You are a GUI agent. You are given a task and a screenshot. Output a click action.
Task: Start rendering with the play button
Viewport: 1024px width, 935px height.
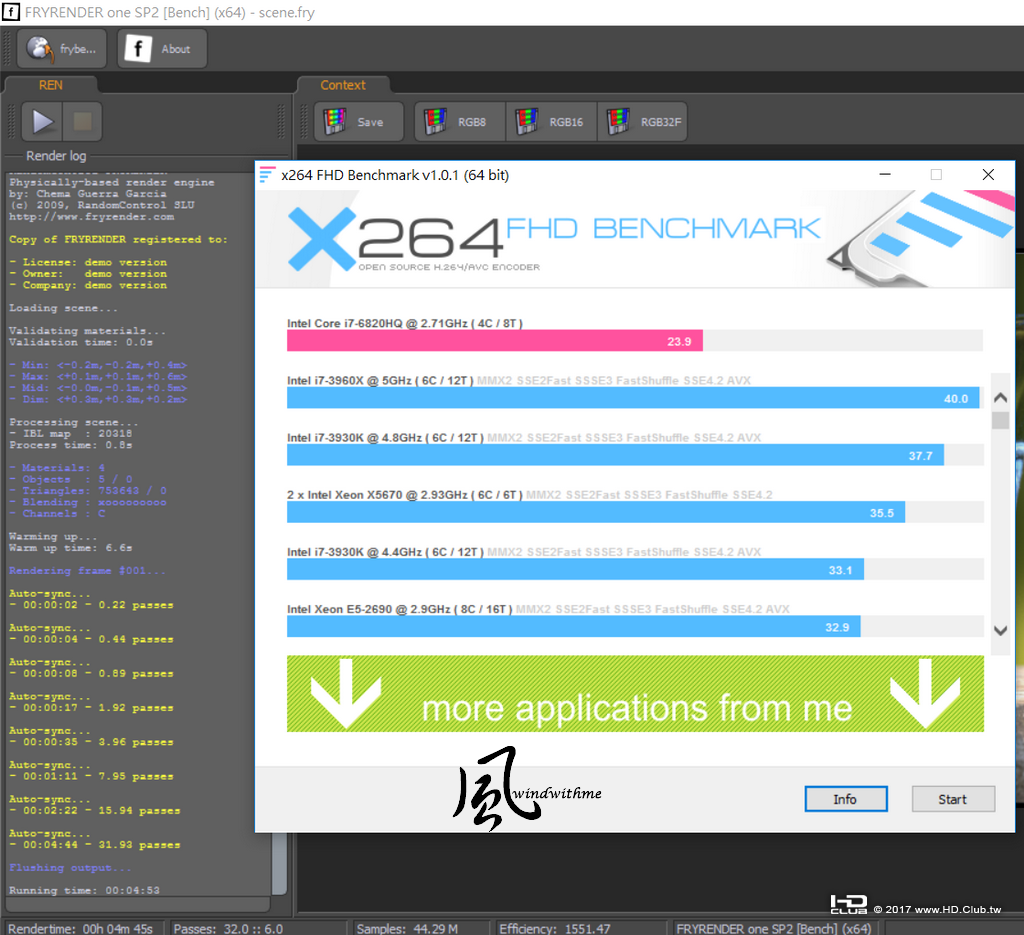[42, 121]
